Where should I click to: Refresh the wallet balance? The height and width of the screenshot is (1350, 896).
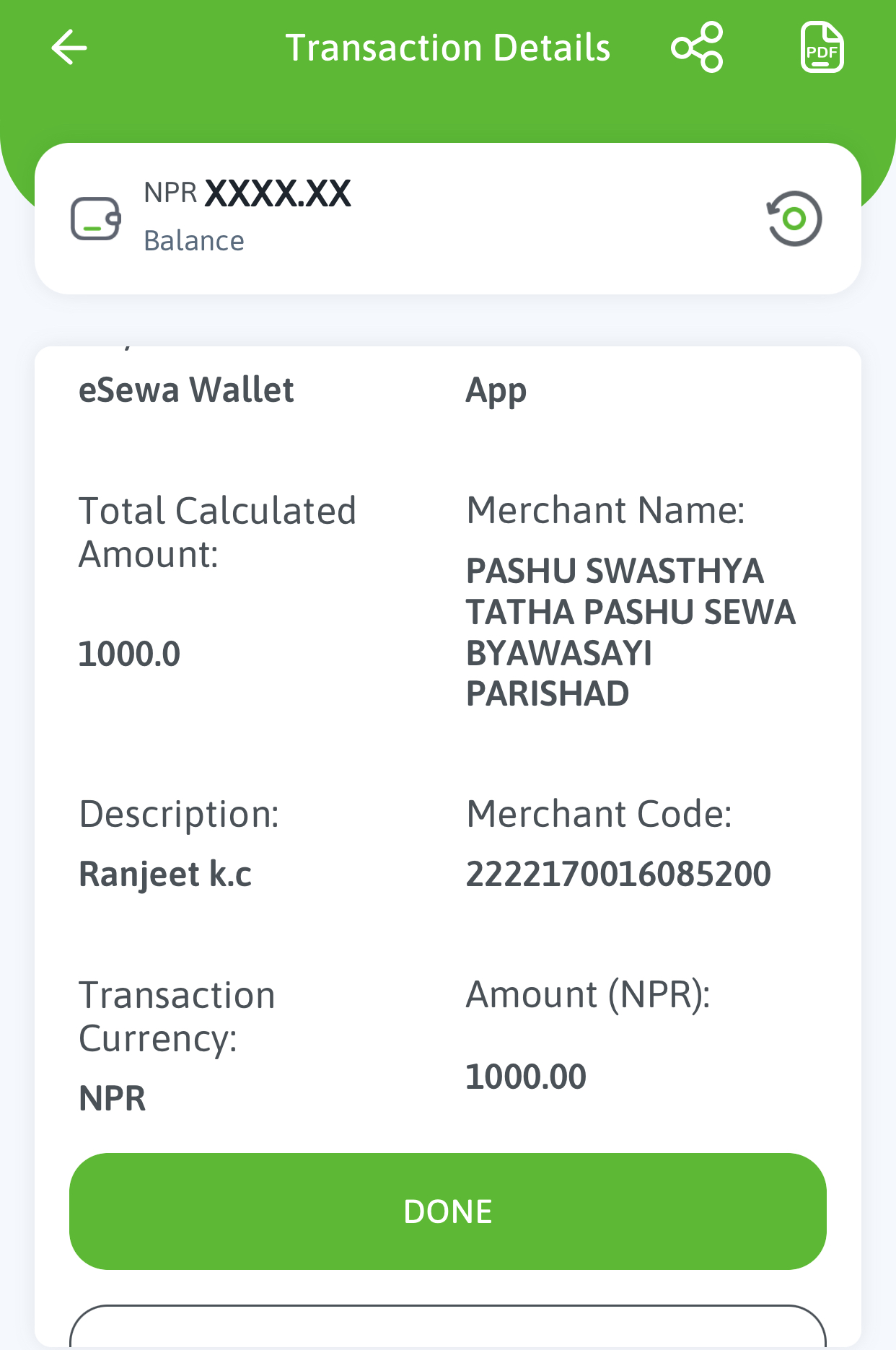point(794,218)
